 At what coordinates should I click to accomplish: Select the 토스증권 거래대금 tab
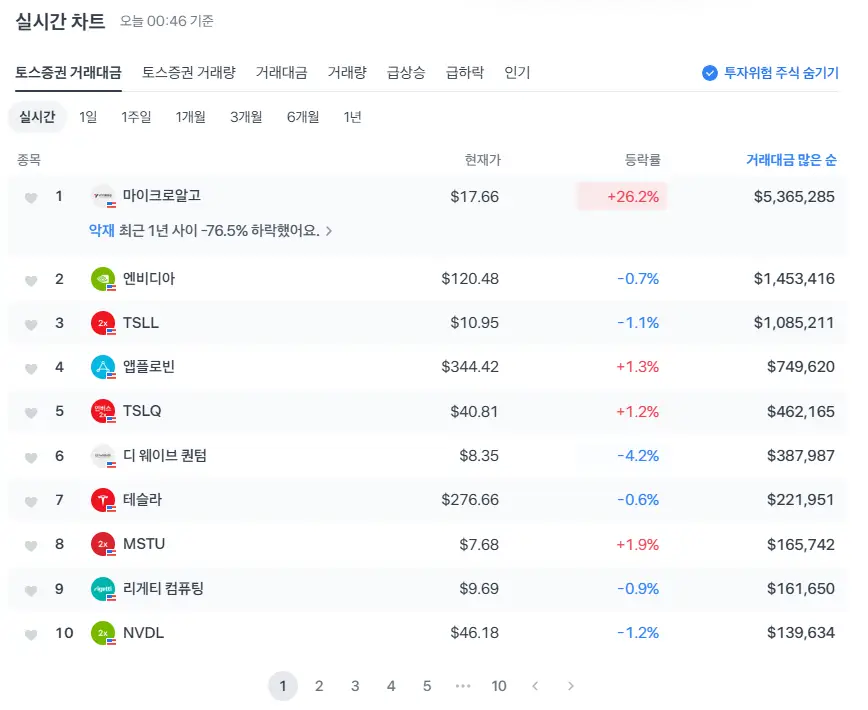pyautogui.click(x=68, y=72)
